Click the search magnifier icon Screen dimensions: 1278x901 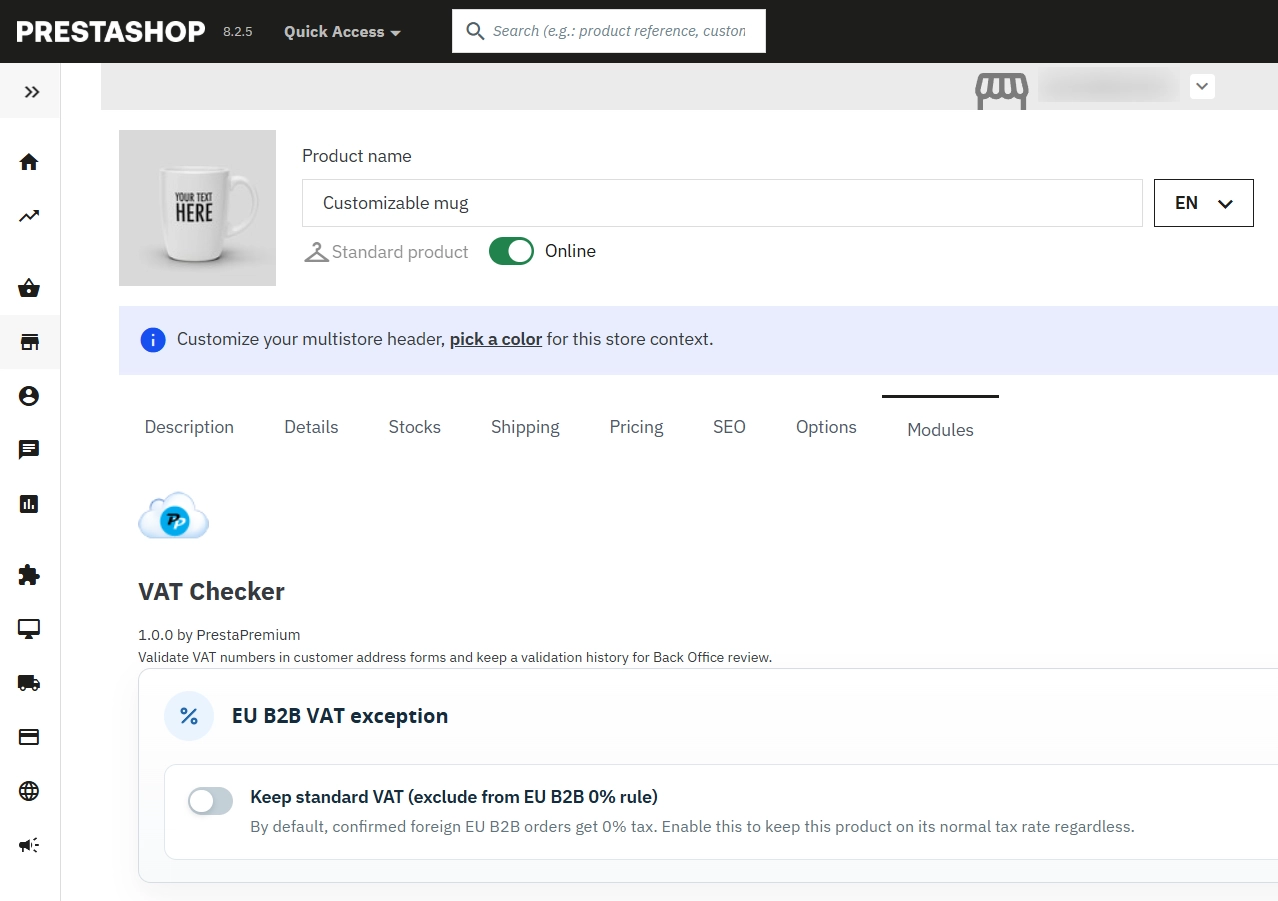pos(475,31)
